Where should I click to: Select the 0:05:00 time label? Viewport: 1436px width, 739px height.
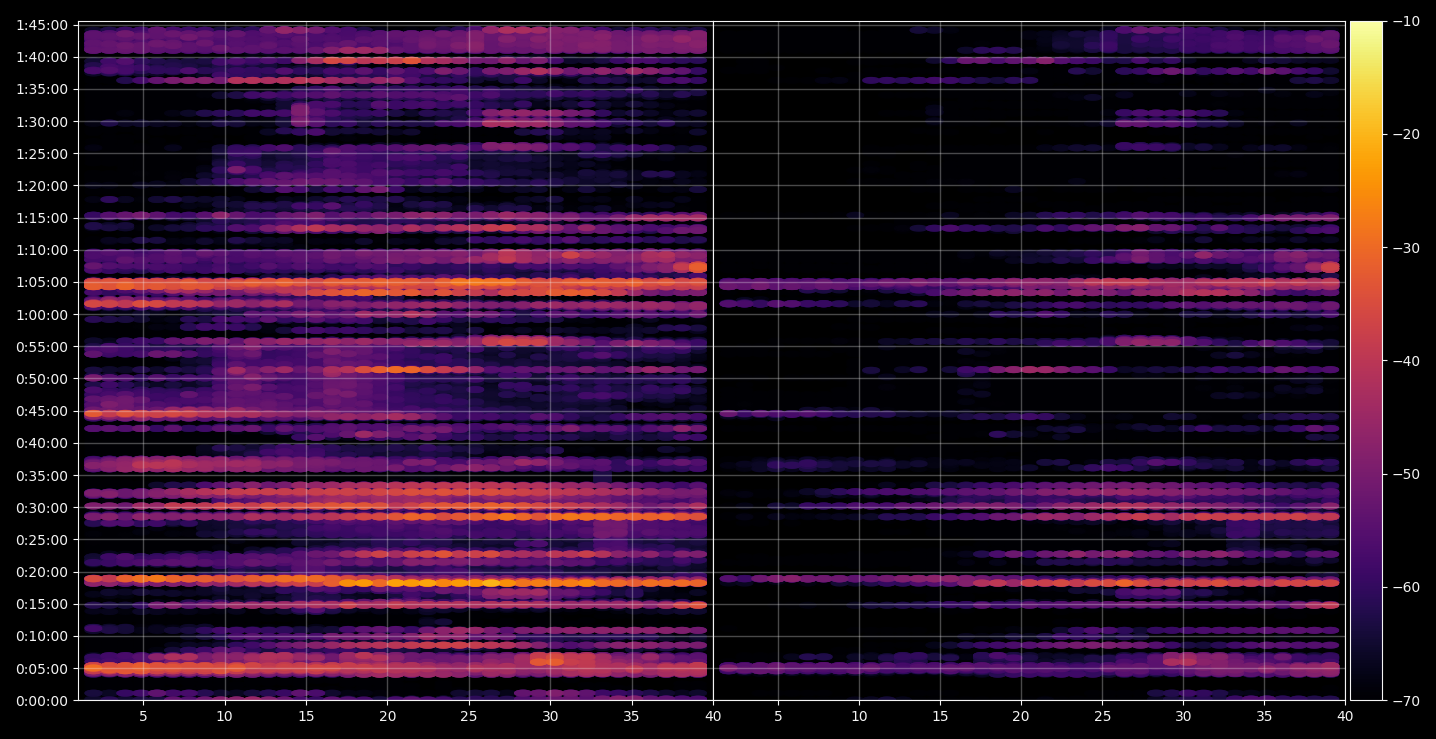(42, 669)
